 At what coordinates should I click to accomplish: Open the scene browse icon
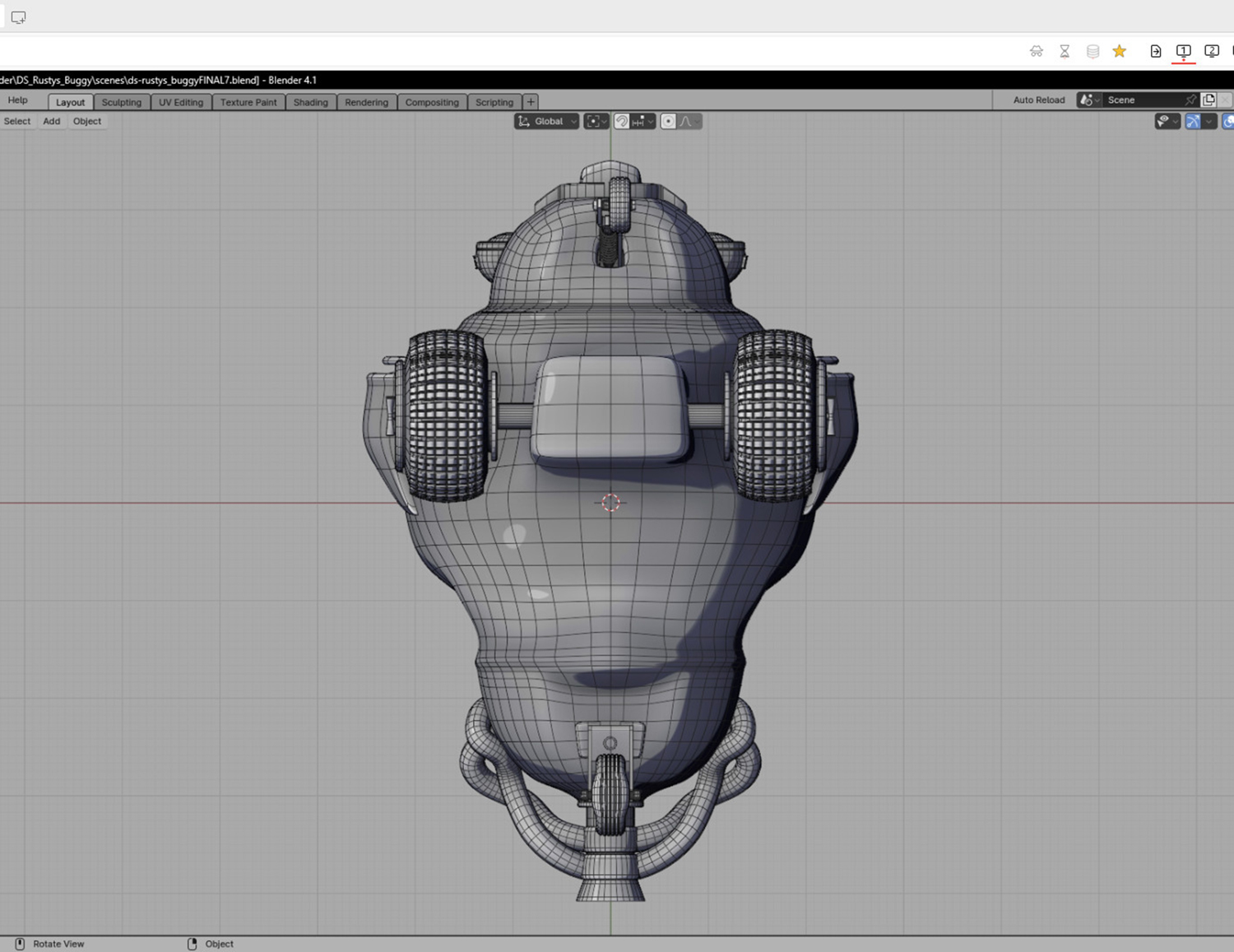[x=1088, y=100]
